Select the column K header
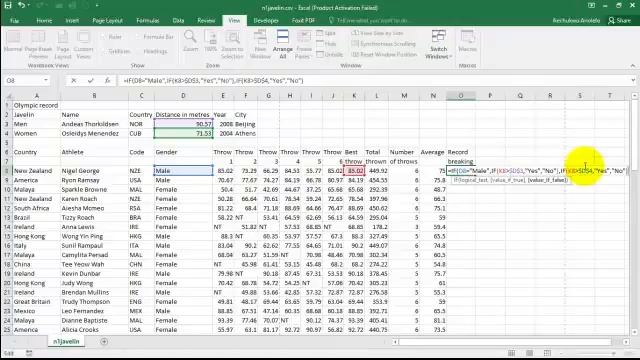This screenshot has height=360, width=640. point(354,96)
